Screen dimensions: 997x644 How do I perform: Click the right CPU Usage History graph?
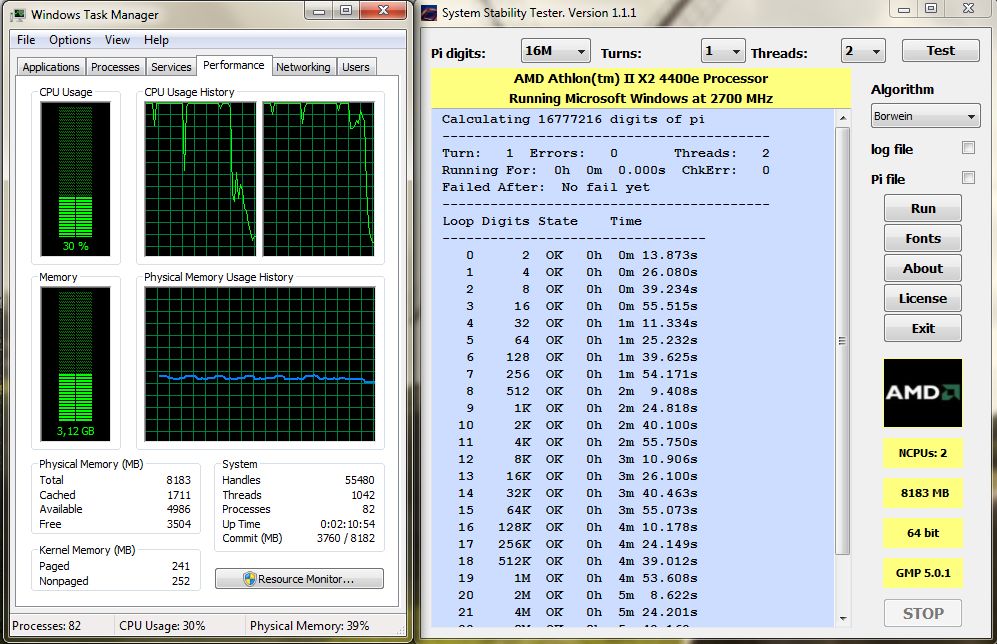[x=319, y=179]
